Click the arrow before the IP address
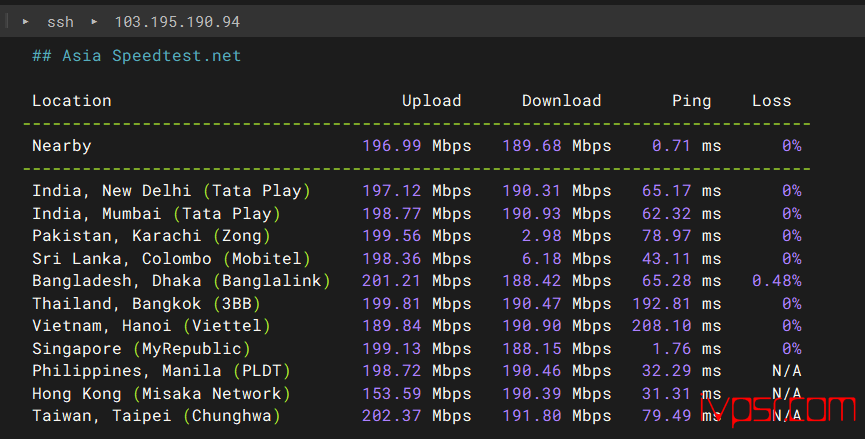Image resolution: width=865 pixels, height=439 pixels. point(94,22)
